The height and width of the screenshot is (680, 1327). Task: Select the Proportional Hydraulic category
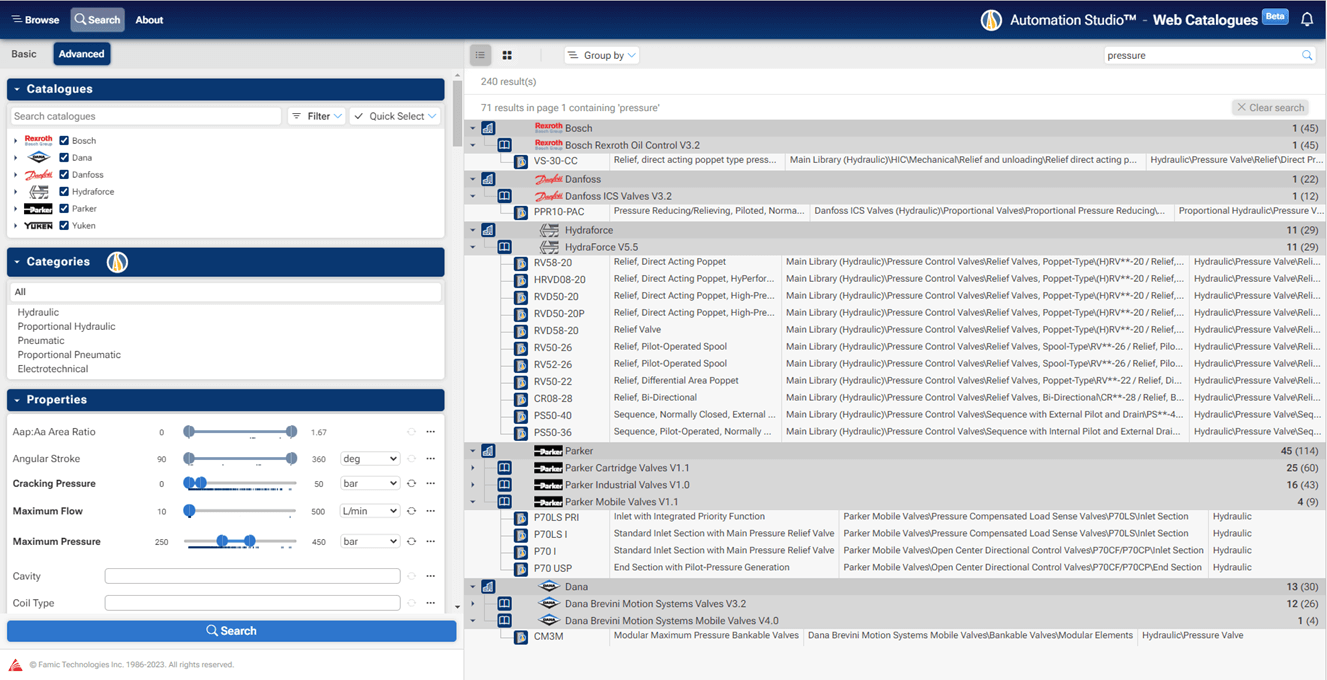click(x=66, y=327)
